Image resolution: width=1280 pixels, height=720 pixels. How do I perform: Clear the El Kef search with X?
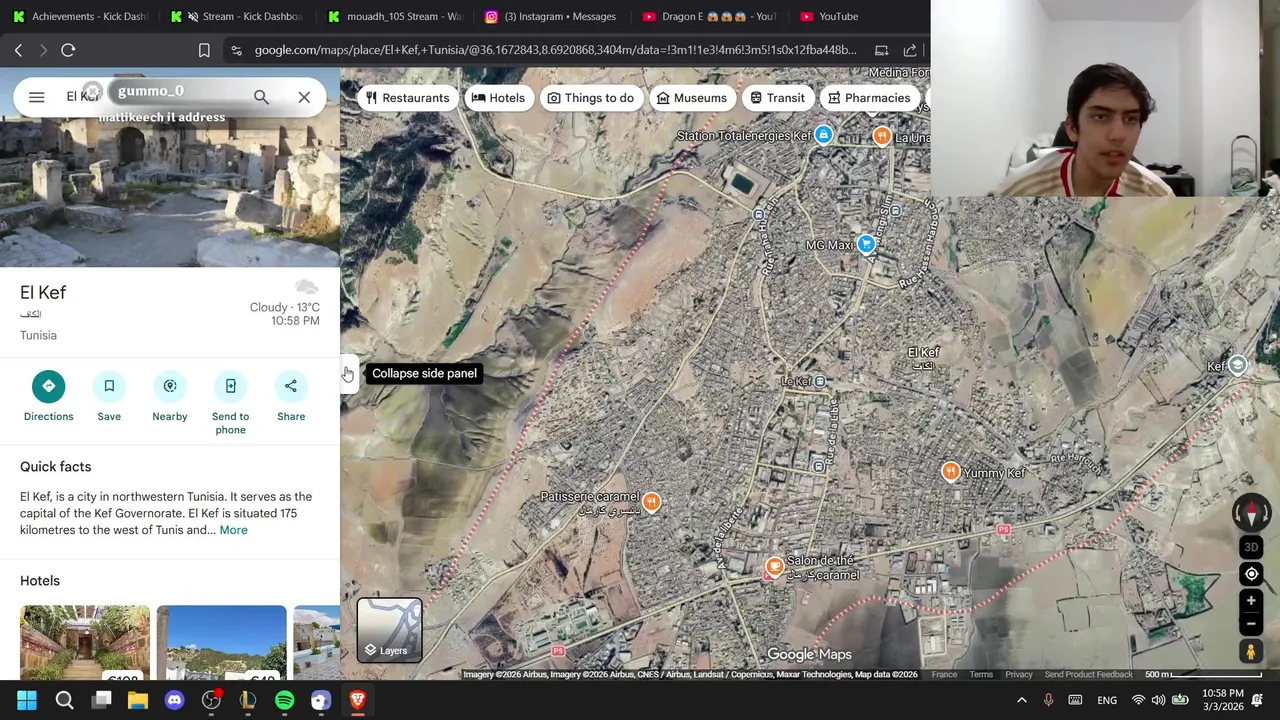pos(304,97)
